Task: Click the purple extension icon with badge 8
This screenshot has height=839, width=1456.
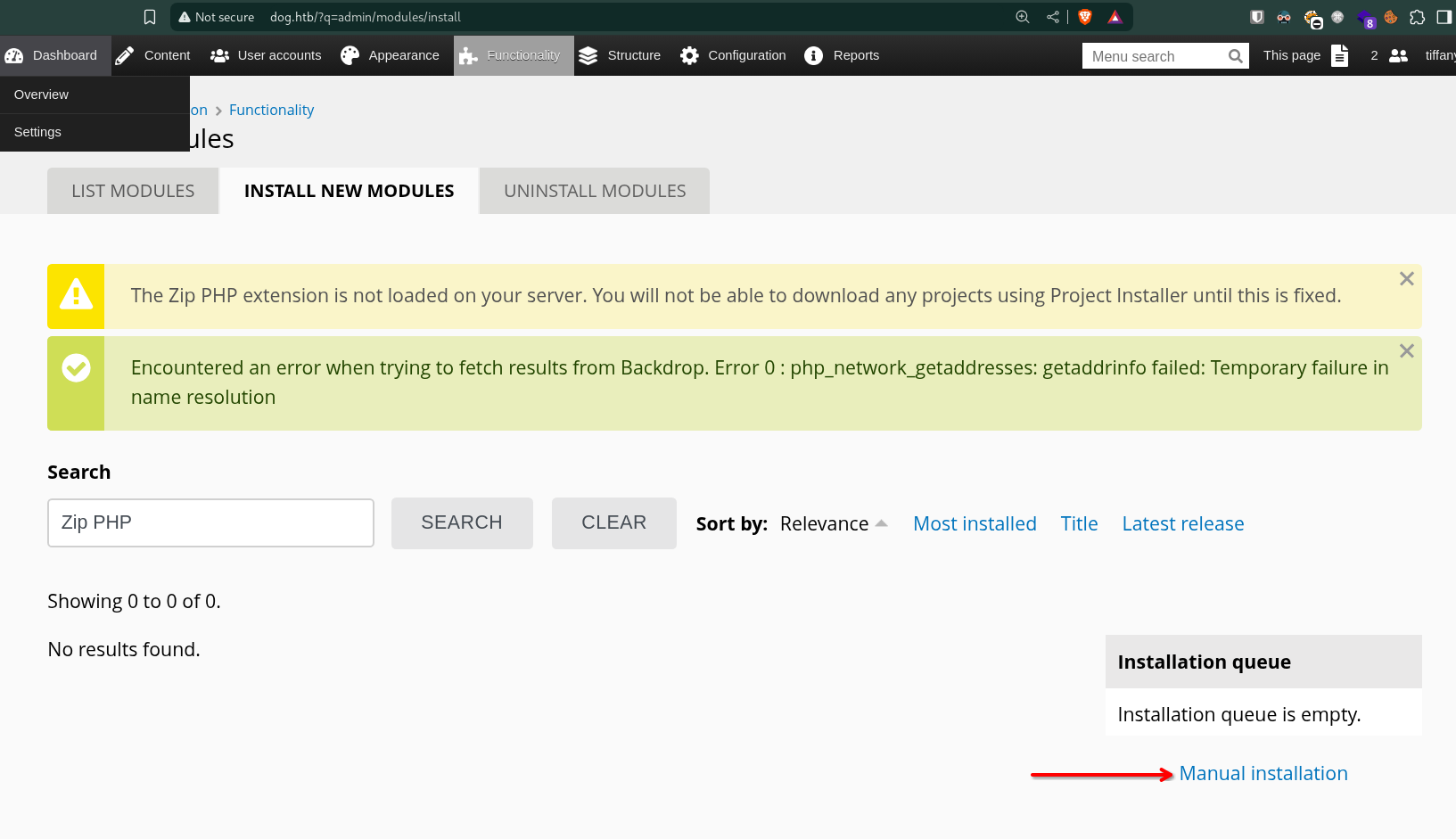Action: 1366,19
